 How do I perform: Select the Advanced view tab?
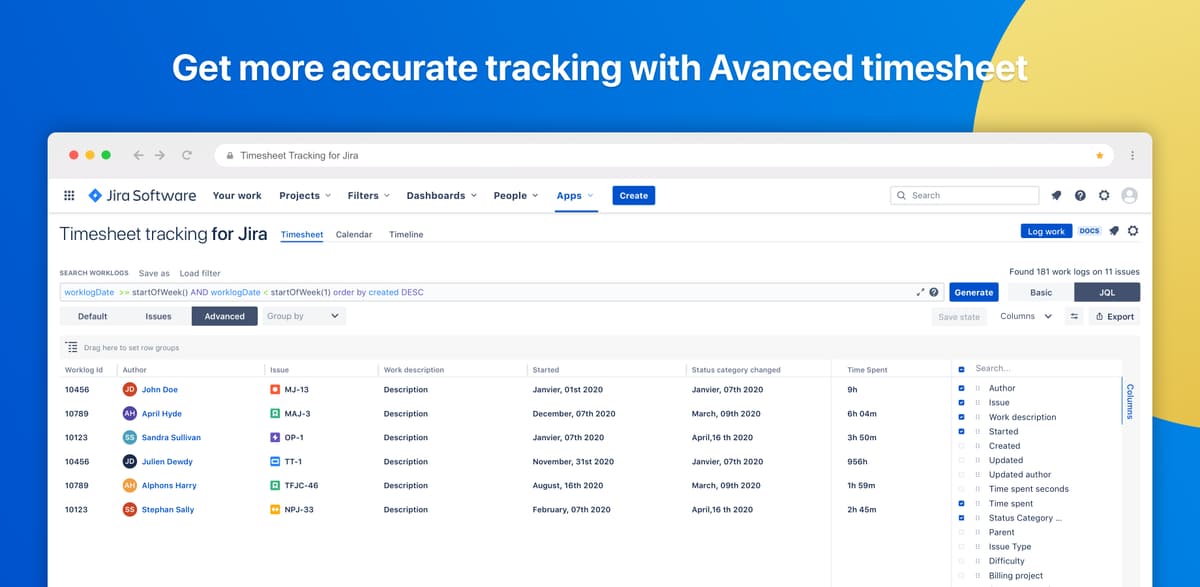[x=225, y=316]
